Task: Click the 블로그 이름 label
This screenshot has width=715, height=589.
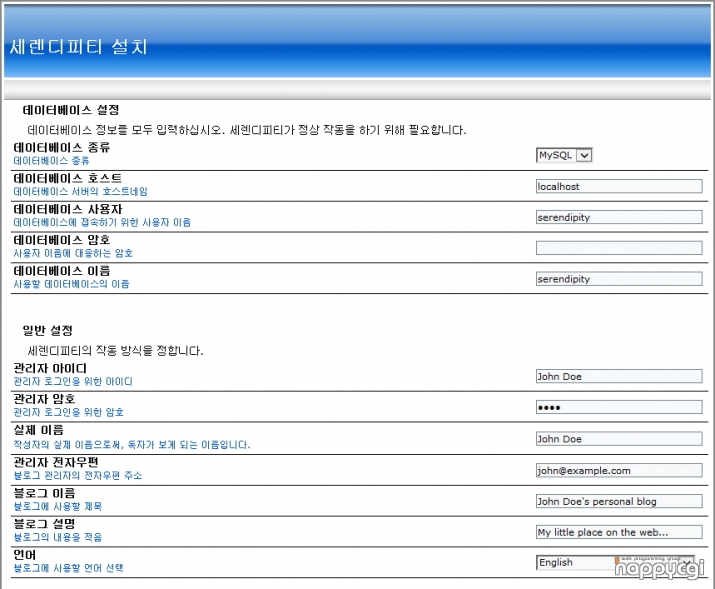Action: (44, 493)
